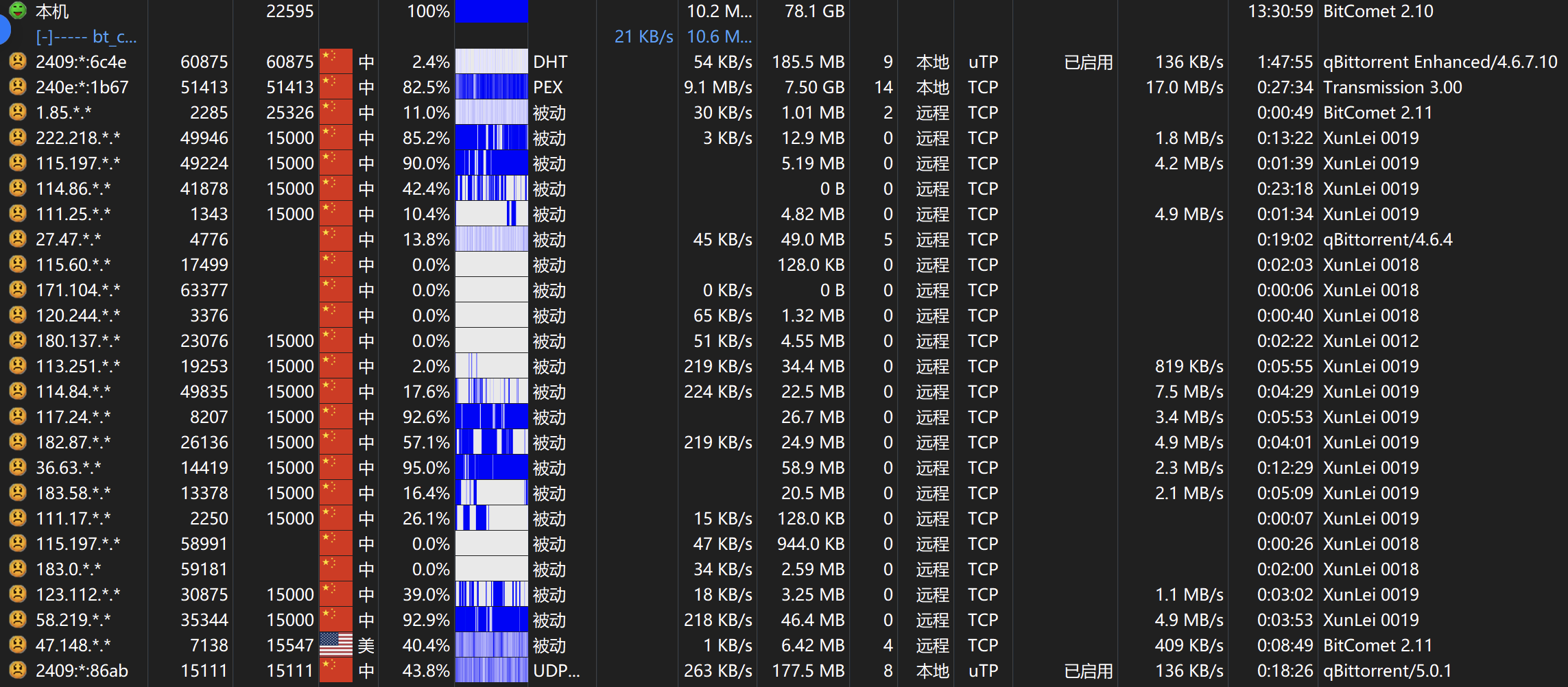Screen dimensions: 1568x687
Task: Click the '409 KB/s' peer speed cell
Action: point(1189,645)
